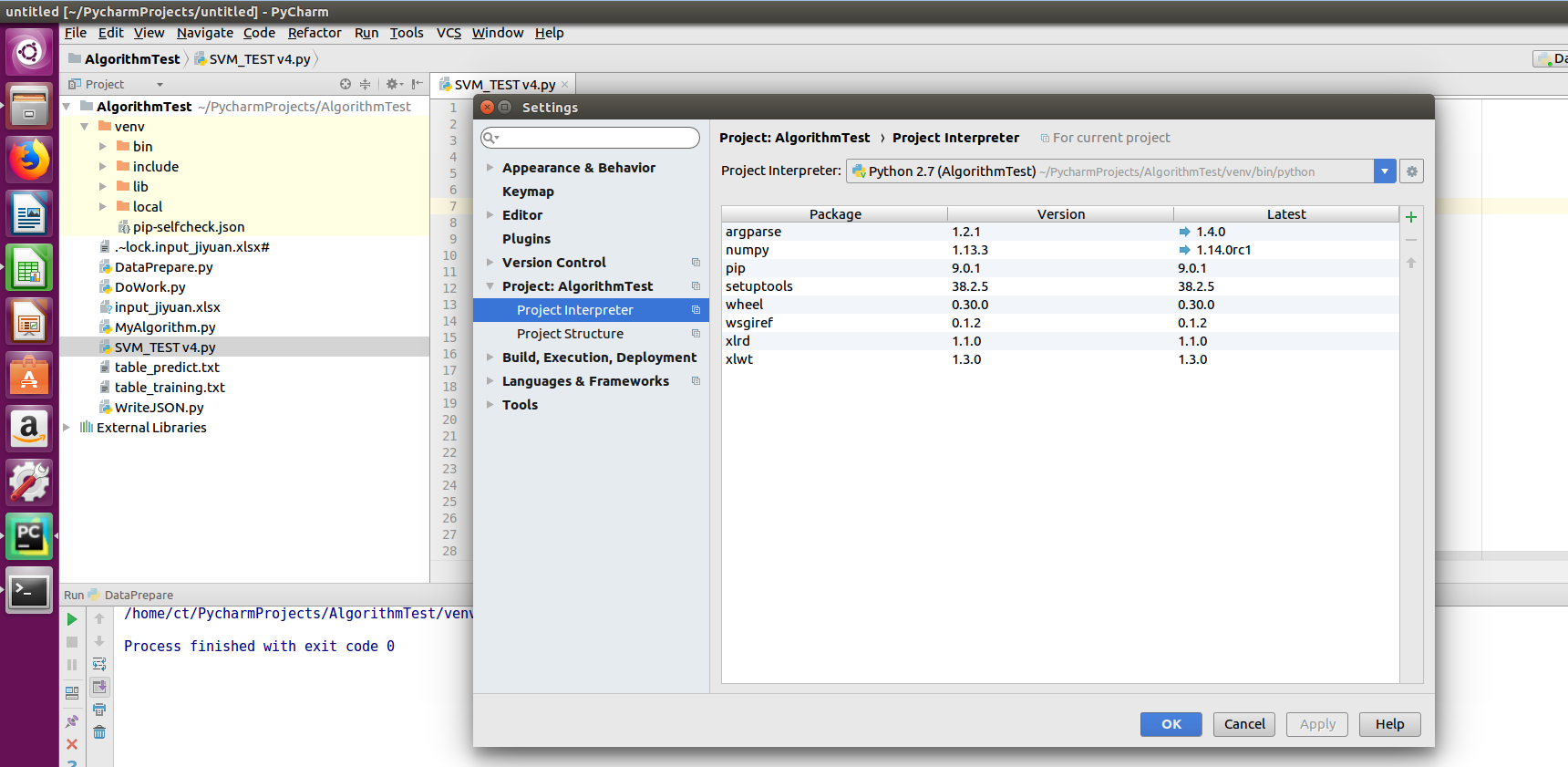Screen dimensions: 1568x767
Task: Collapse venv folder in project tree
Action: click(85, 127)
